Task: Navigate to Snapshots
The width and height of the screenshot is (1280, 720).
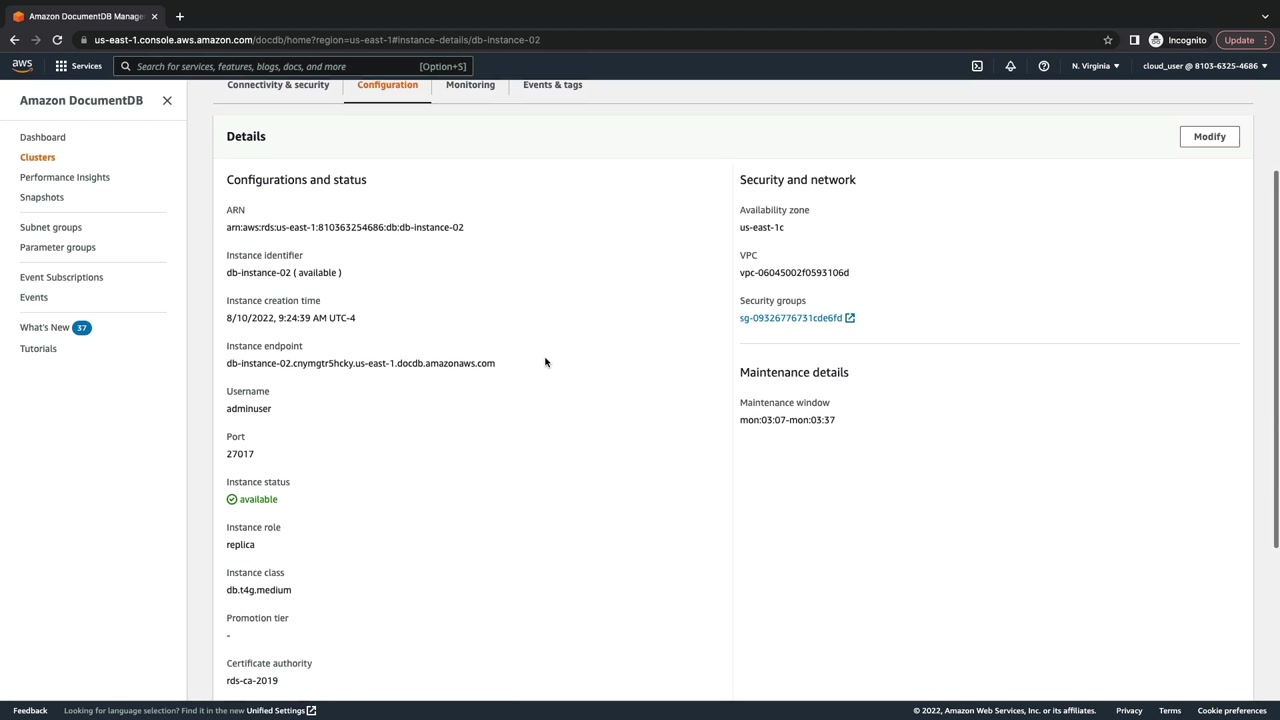Action: point(42,197)
